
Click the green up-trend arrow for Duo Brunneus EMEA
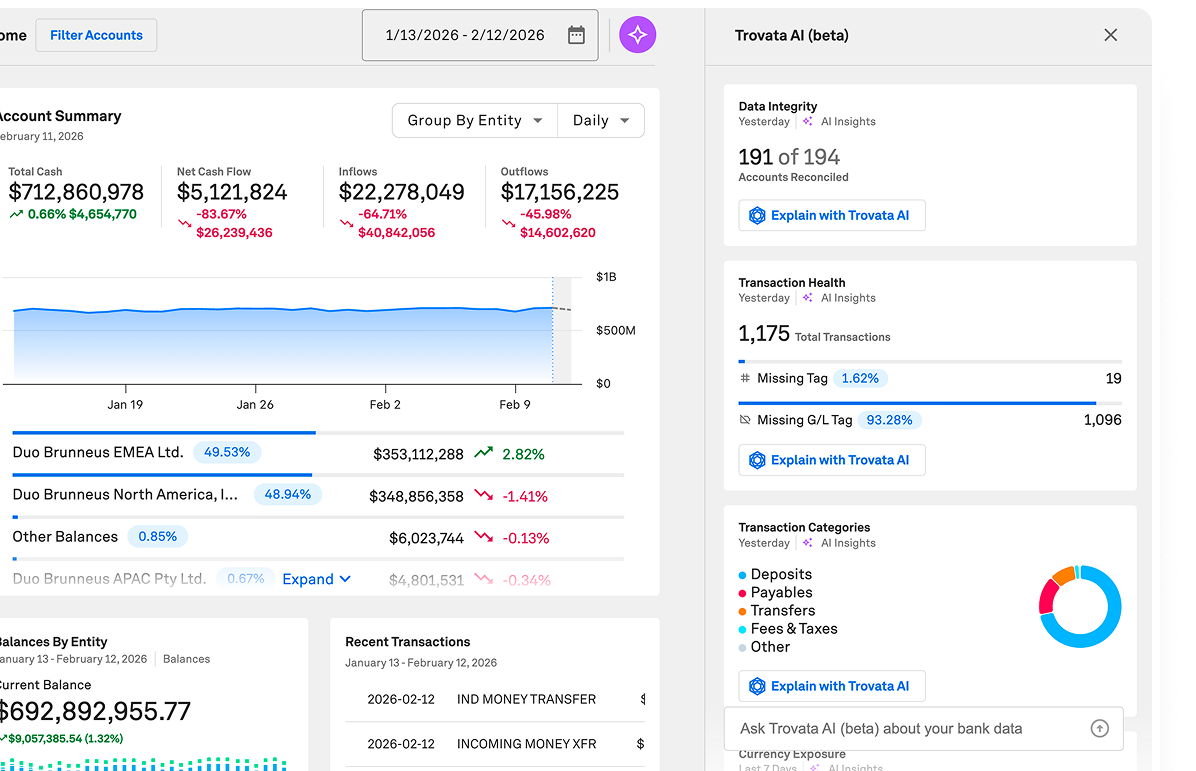(484, 454)
